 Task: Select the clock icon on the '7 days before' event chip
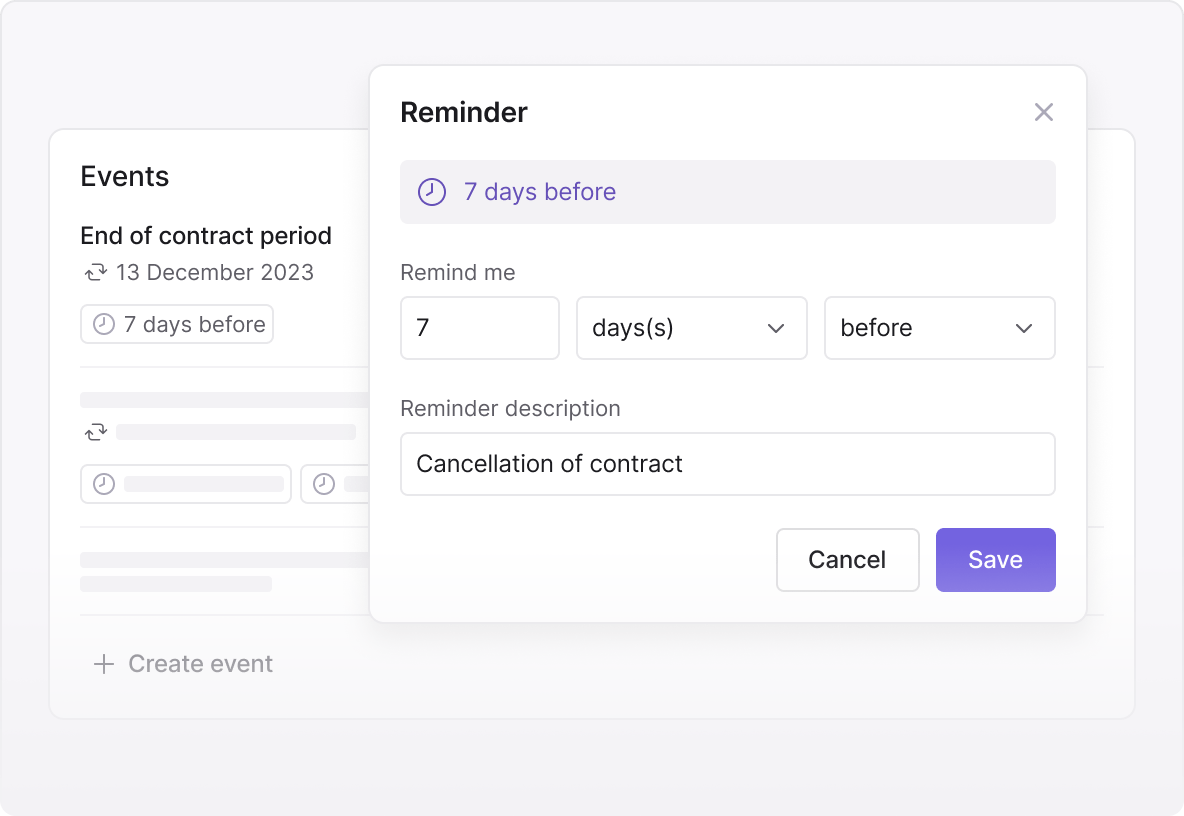coord(103,324)
